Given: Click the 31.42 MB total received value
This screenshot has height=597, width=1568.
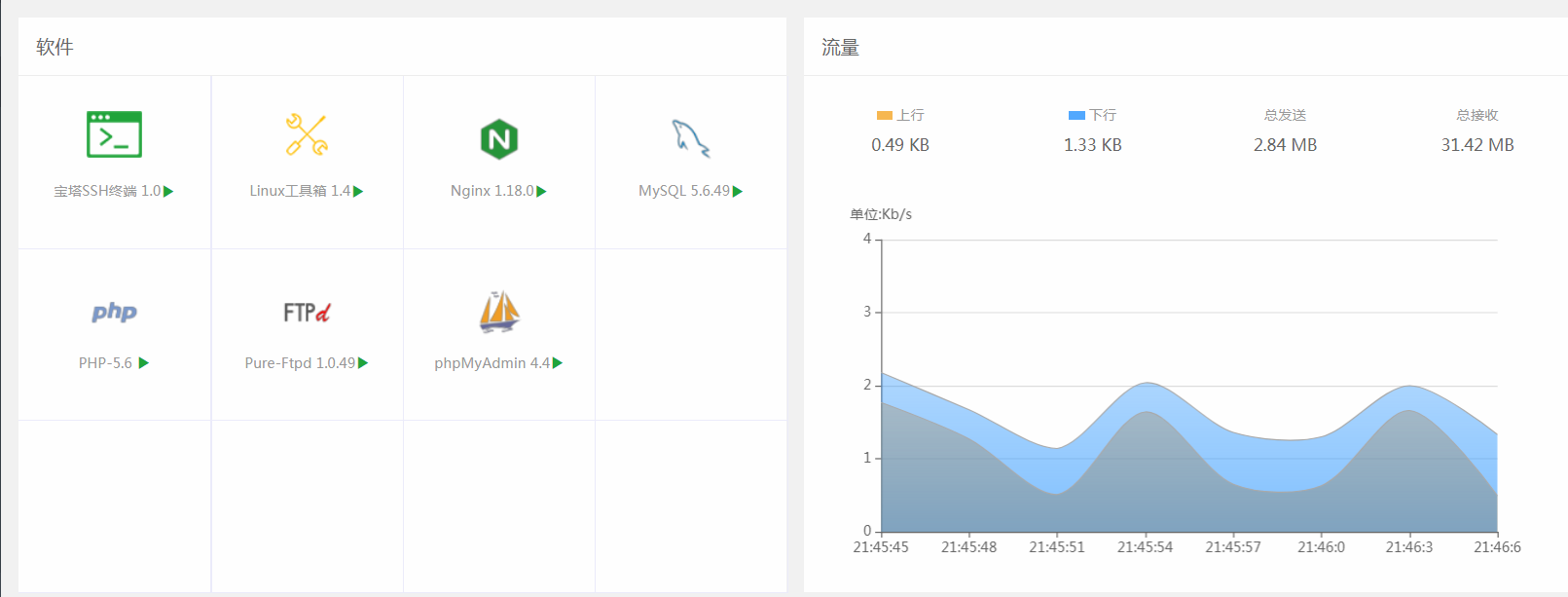Looking at the screenshot, I should (1477, 145).
